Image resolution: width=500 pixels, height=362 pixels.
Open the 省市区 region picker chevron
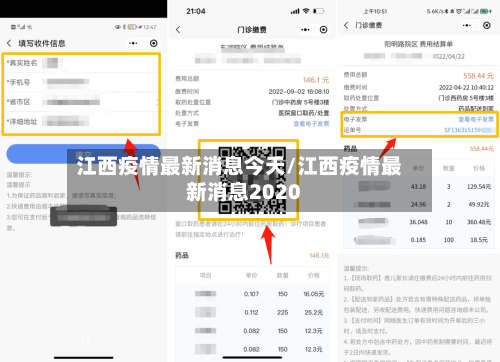(x=157, y=102)
